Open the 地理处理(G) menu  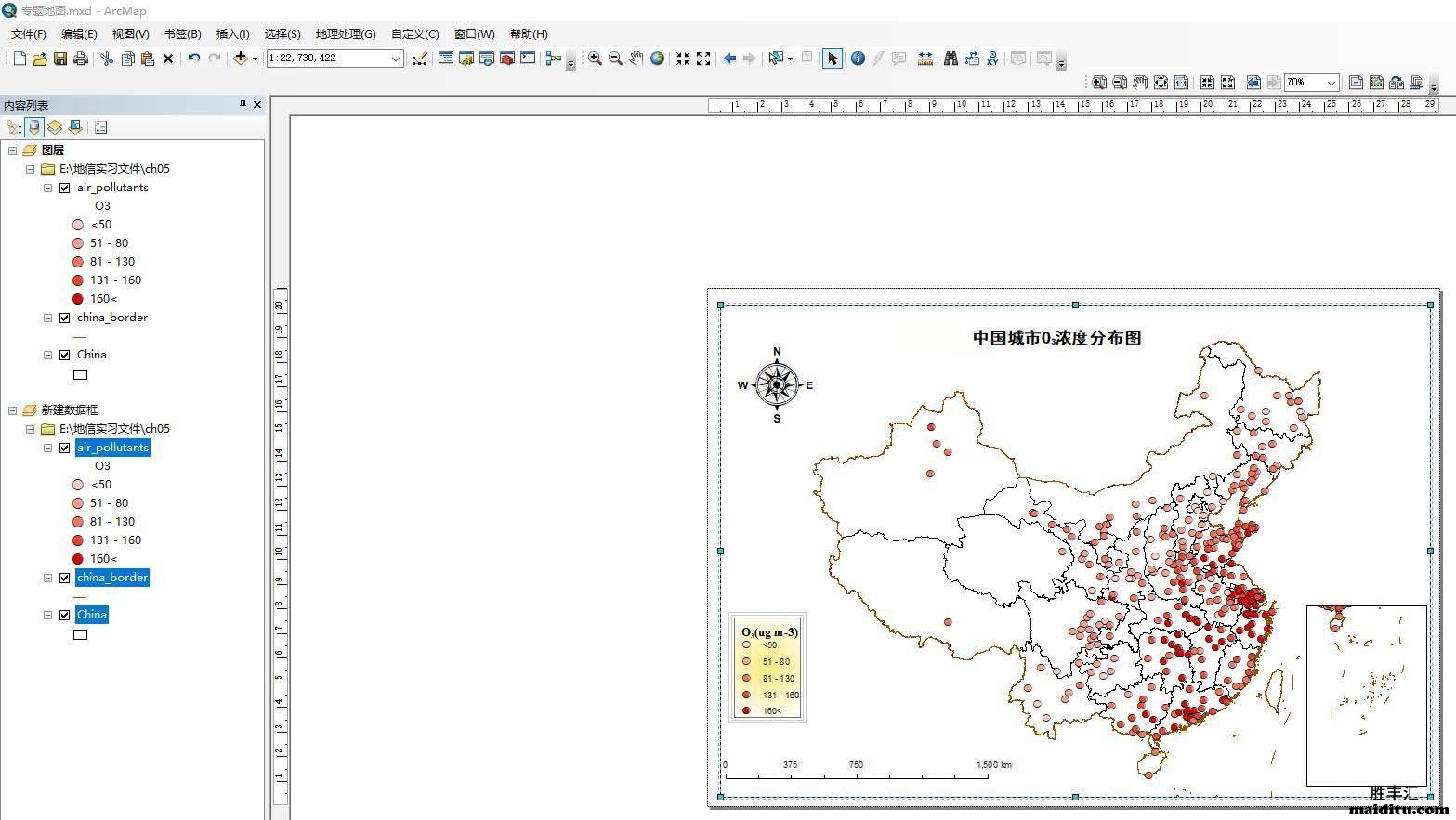point(346,33)
